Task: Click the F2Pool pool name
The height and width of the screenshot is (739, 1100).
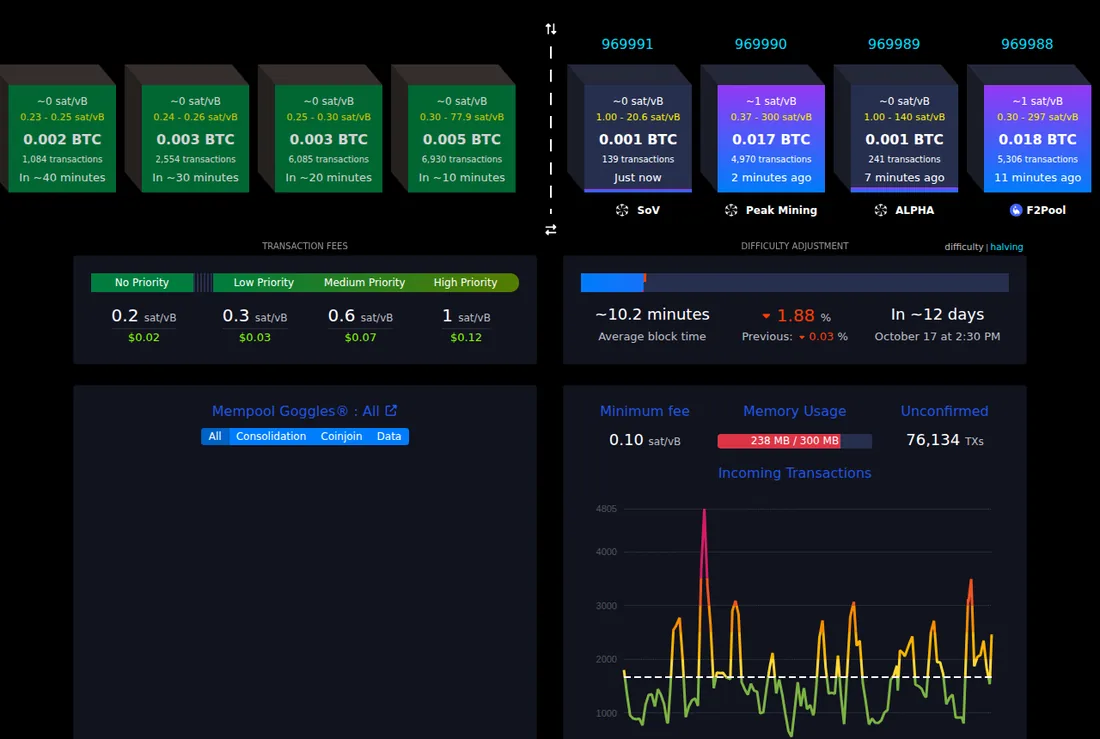Action: pos(1046,210)
